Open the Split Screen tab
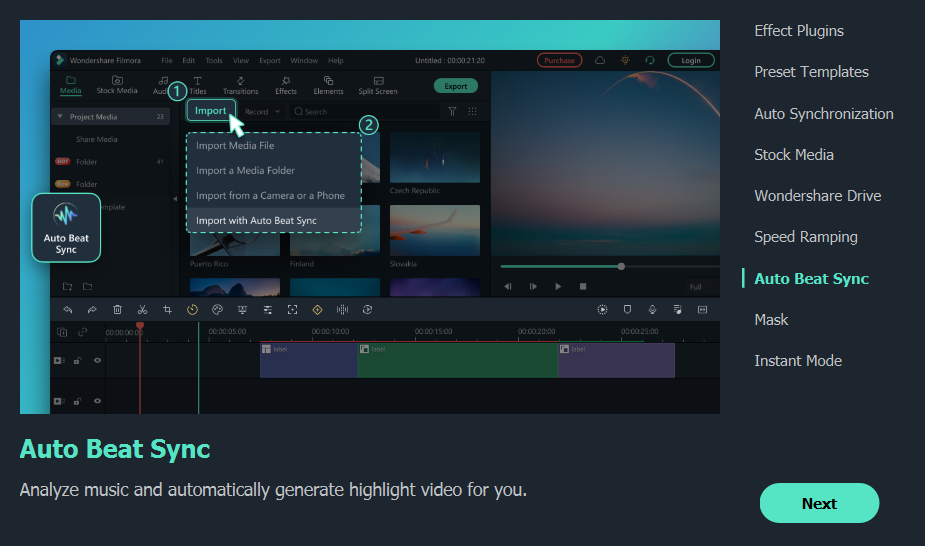The width and height of the screenshot is (925, 546). tap(378, 85)
